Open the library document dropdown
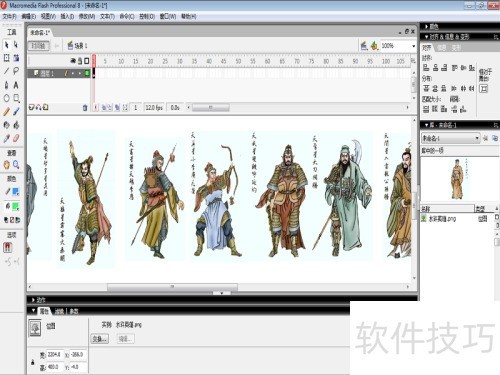This screenshot has height=375, width=500. [x=451, y=138]
